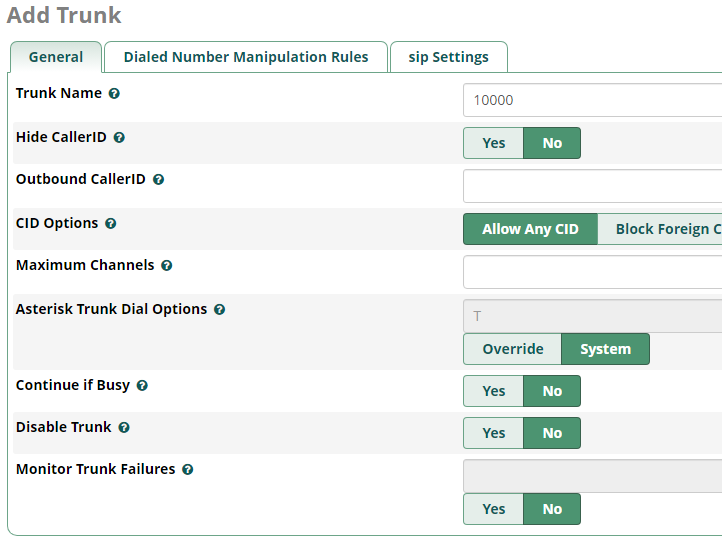Select the Allow Any CID button
Screen dimensions: 722x544
tap(530, 229)
